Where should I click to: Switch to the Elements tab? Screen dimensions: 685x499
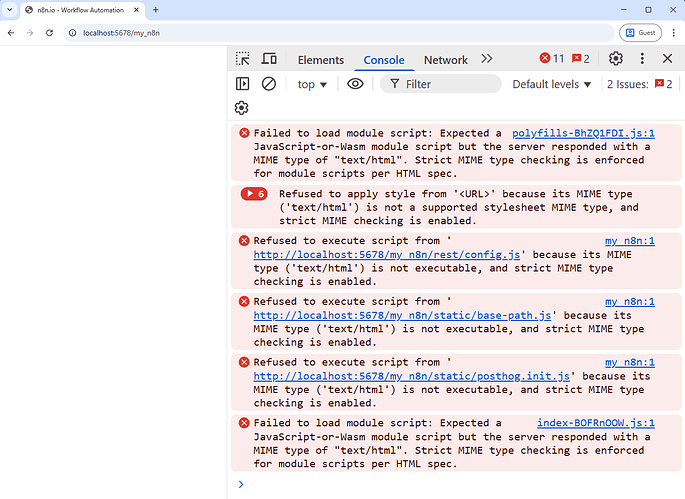click(320, 60)
